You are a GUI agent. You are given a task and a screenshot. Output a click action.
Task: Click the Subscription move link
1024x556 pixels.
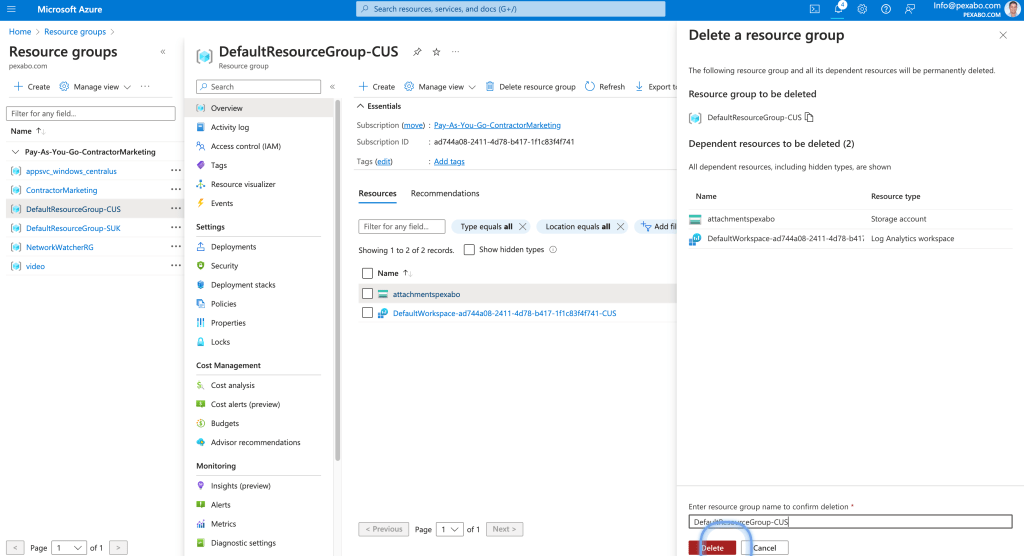click(413, 125)
